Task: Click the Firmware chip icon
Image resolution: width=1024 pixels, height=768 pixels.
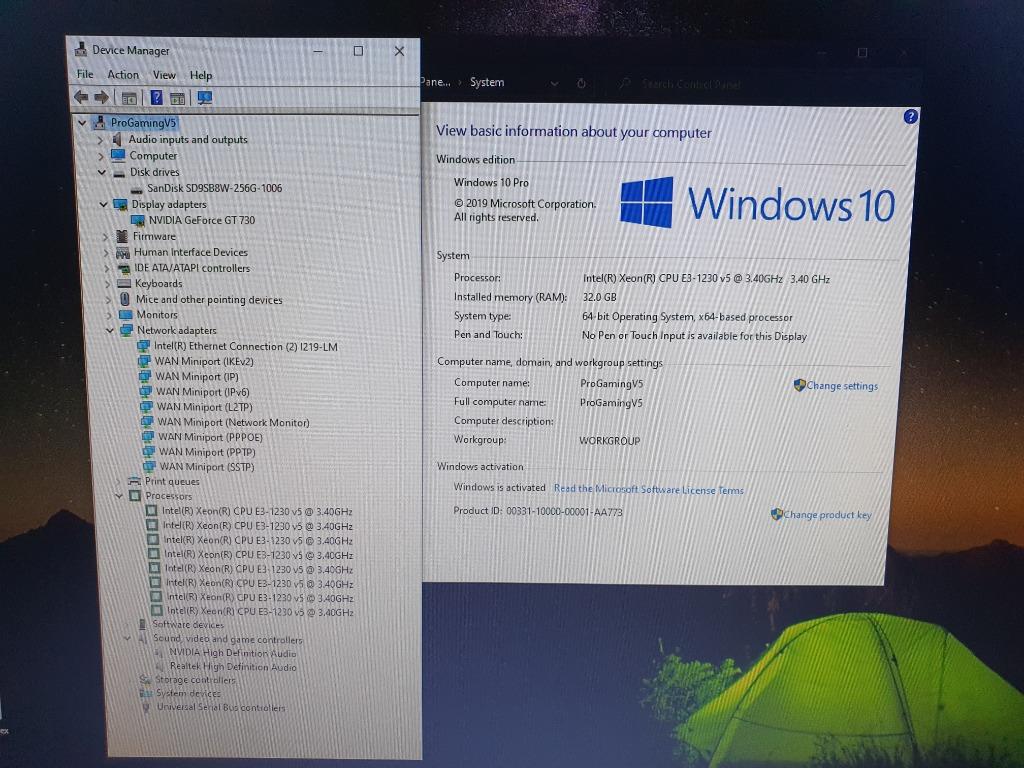Action: pos(121,236)
